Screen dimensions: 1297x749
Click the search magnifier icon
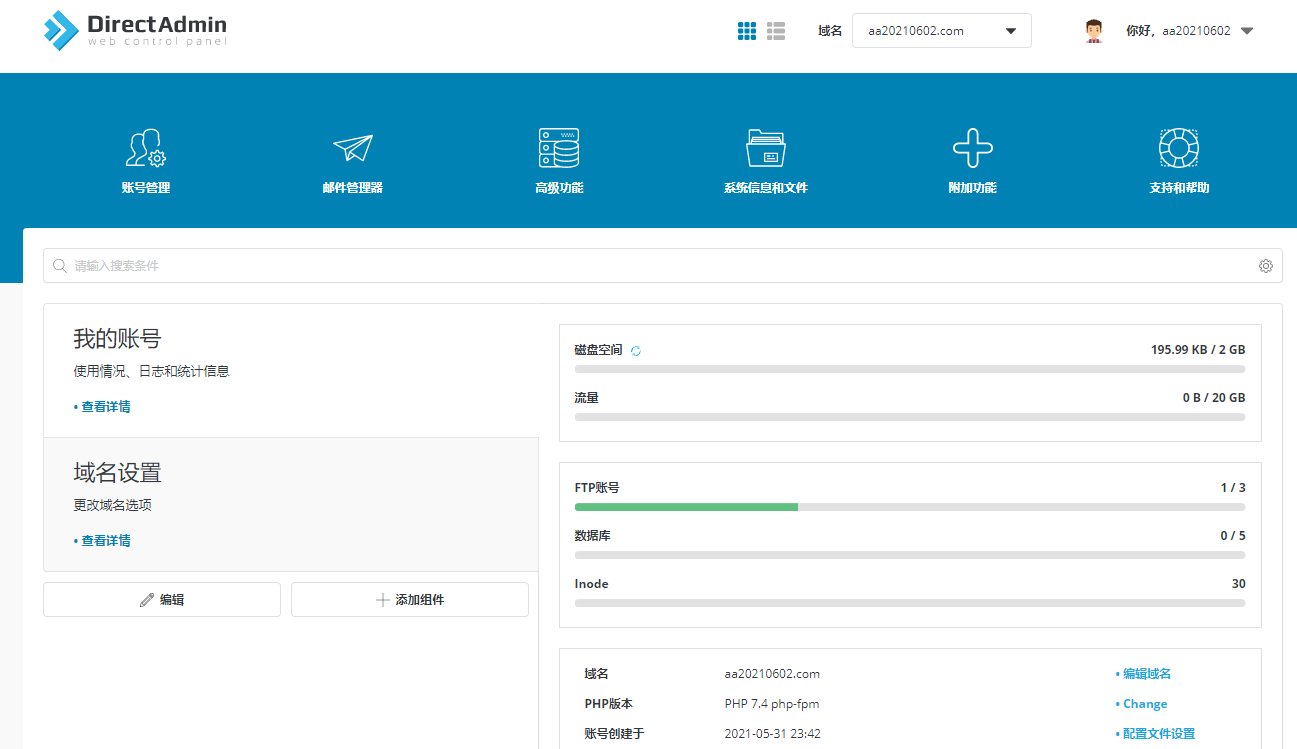point(60,266)
